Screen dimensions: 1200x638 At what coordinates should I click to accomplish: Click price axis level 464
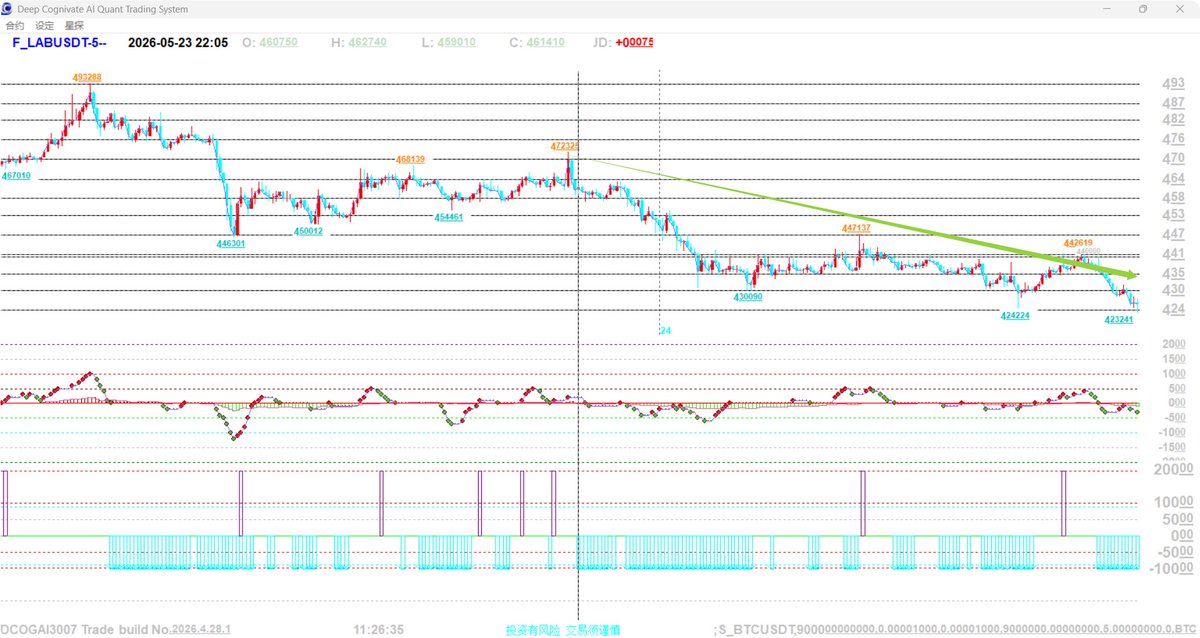(x=1173, y=179)
